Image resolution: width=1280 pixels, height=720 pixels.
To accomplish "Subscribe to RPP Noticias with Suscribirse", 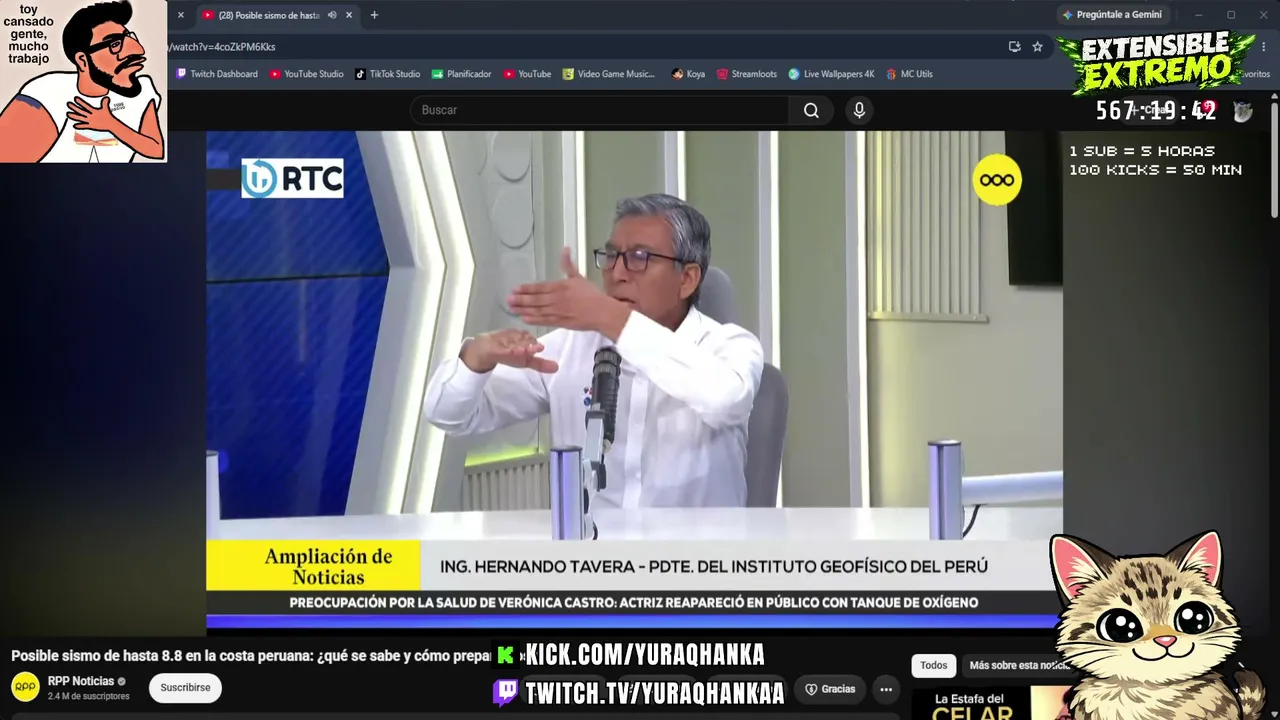I will [x=185, y=688].
